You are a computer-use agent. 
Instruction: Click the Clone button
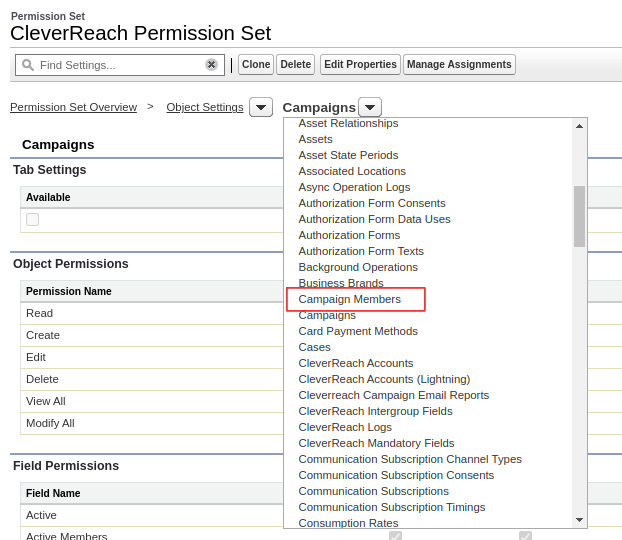[256, 65]
